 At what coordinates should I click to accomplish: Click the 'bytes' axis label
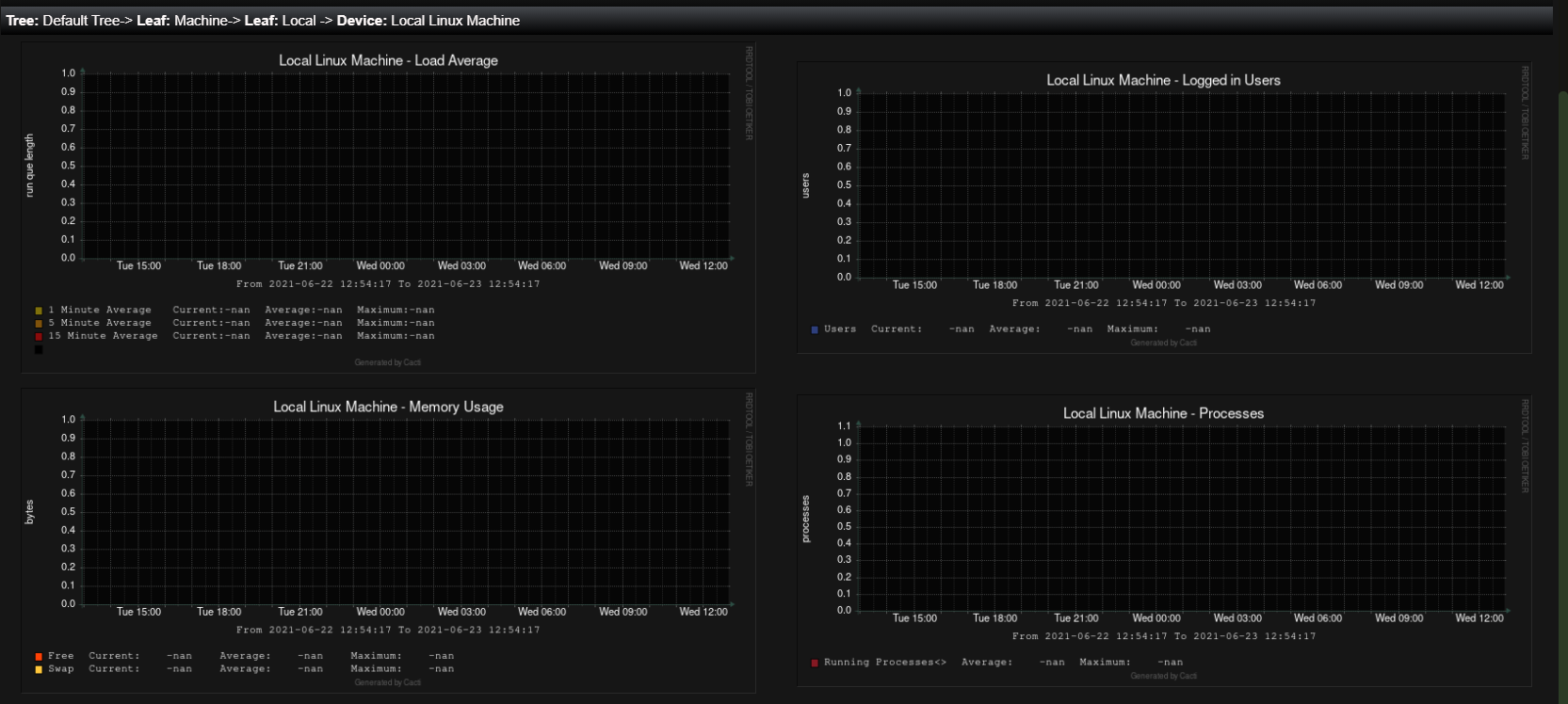click(29, 512)
